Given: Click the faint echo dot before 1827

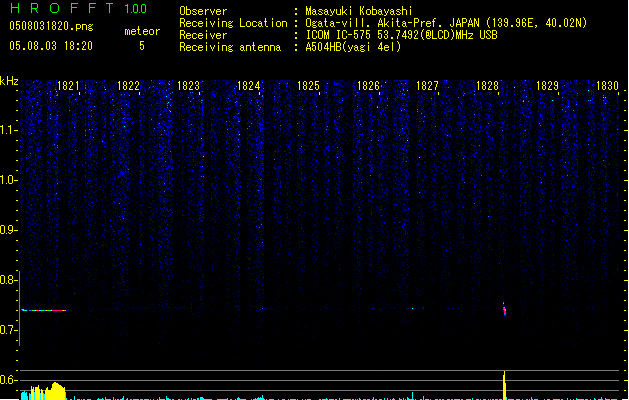Looking at the screenshot, I should click(412, 309).
